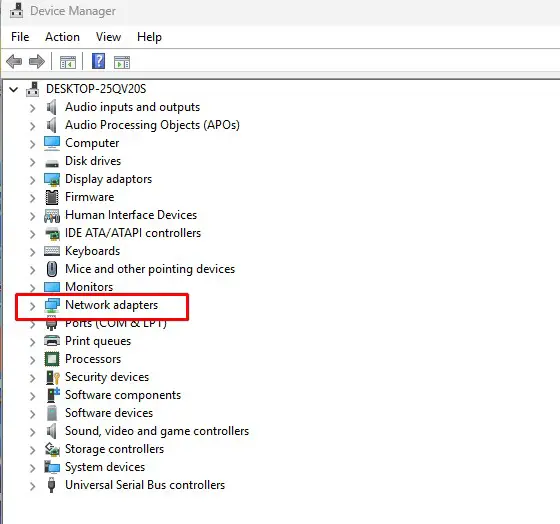Click the Processors chip icon
The image size is (560, 524).
[x=52, y=359]
